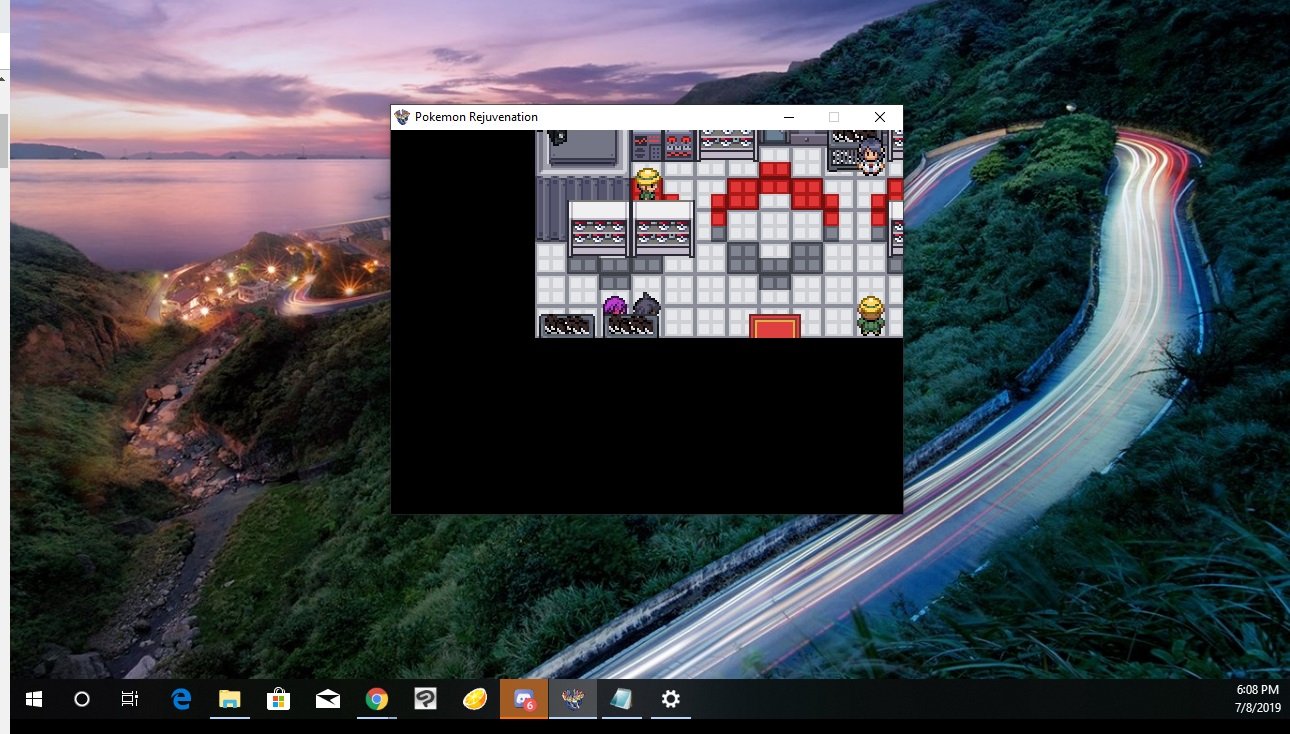1290x734 pixels.
Task: Open the Windows Start menu
Action: [x=33, y=700]
